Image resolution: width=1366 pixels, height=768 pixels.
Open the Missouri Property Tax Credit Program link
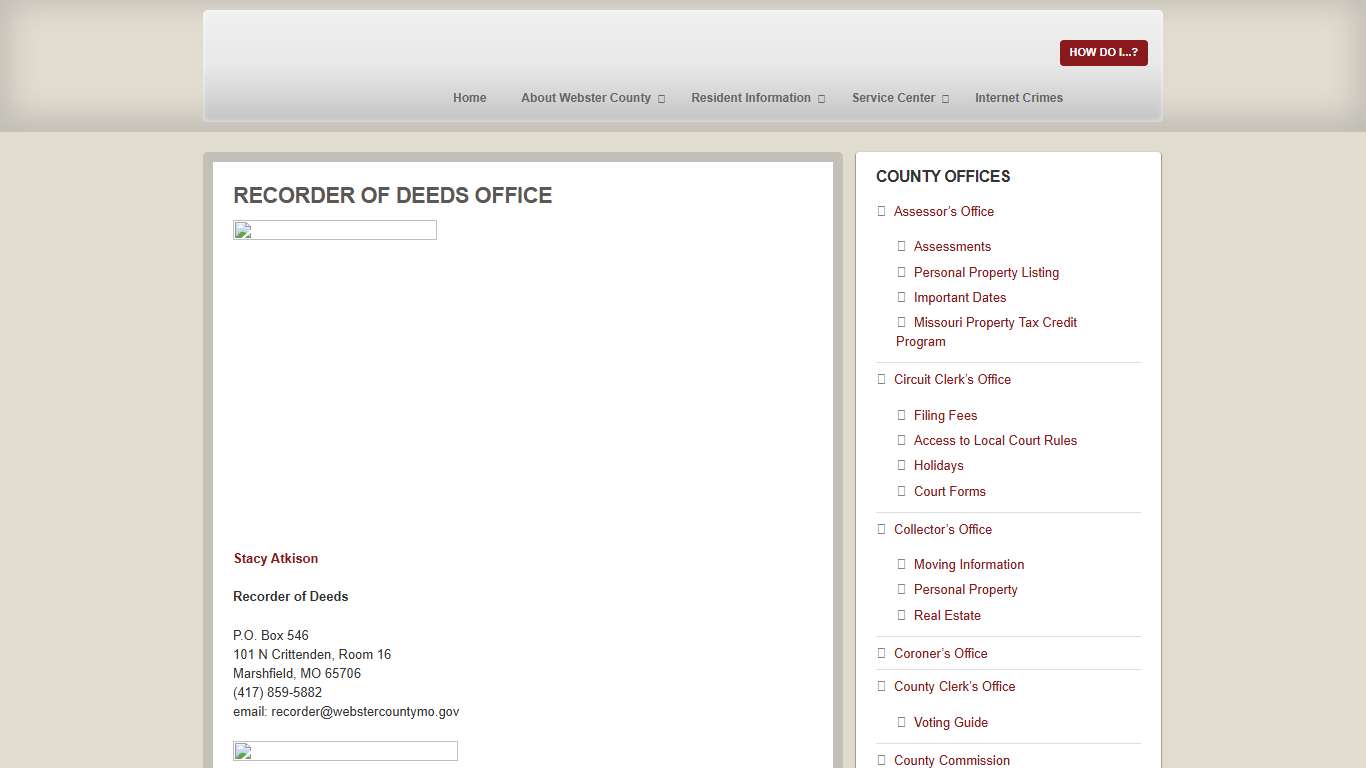(x=995, y=322)
